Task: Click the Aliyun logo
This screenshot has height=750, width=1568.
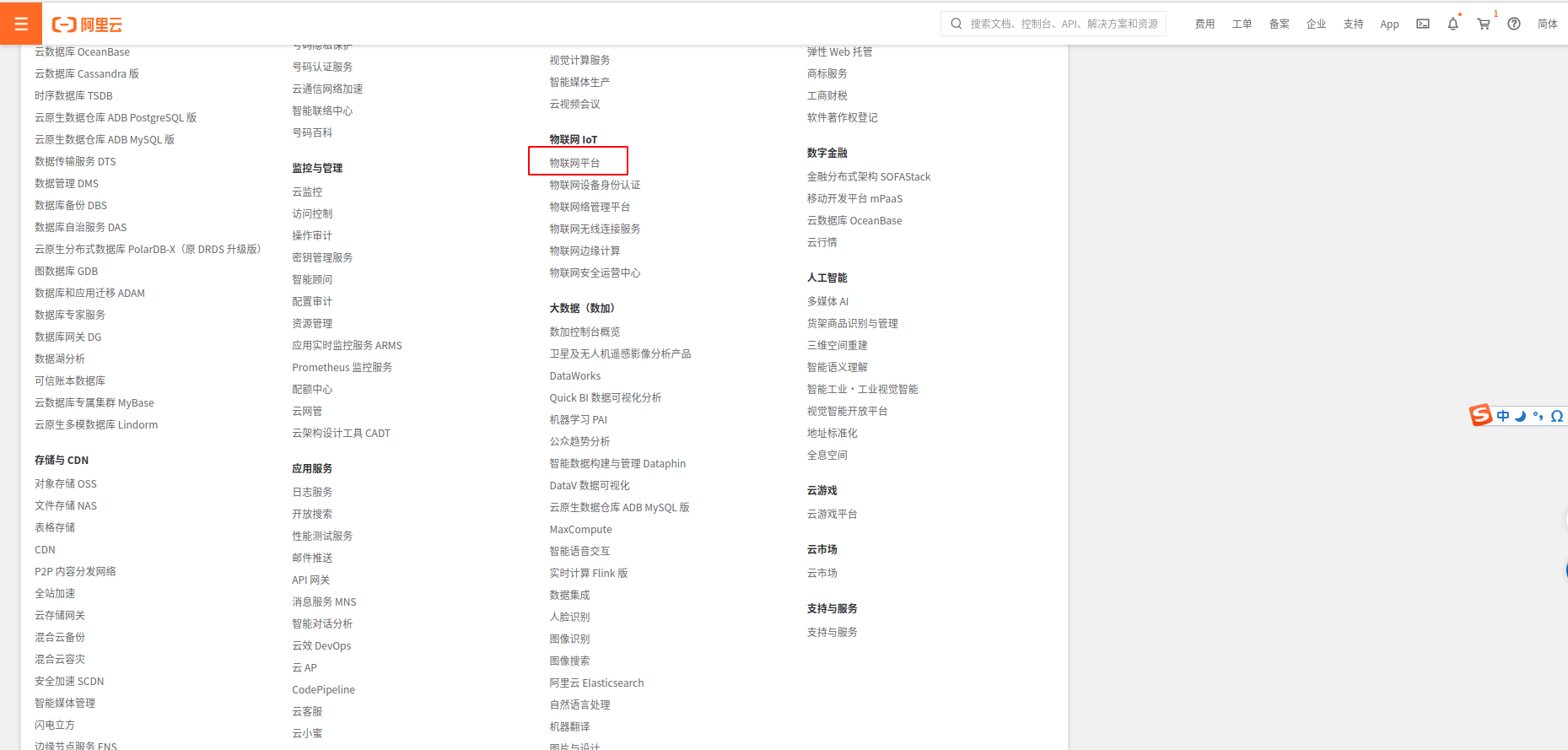Action: (x=87, y=24)
